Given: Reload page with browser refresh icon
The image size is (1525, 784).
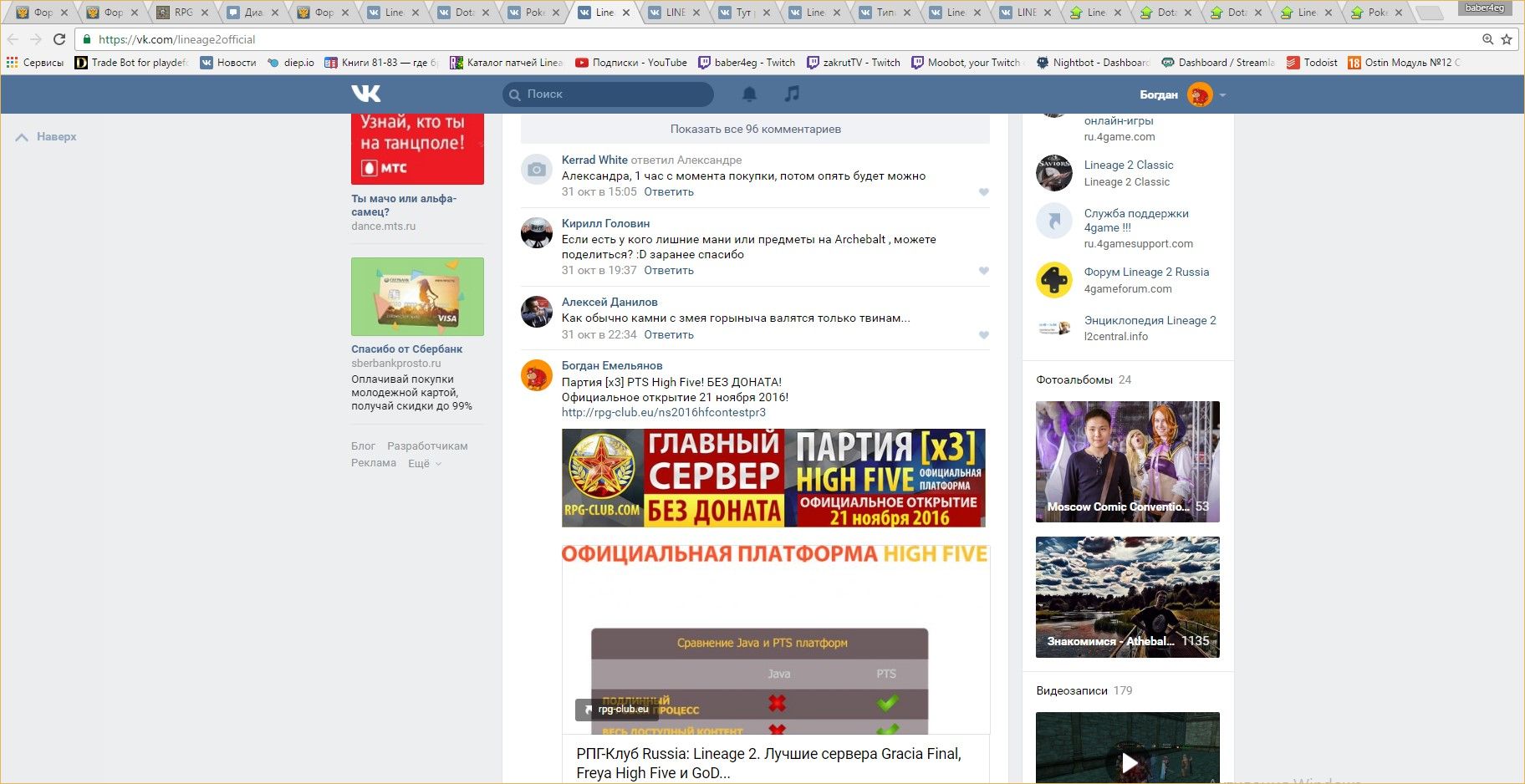Looking at the screenshot, I should point(59,39).
